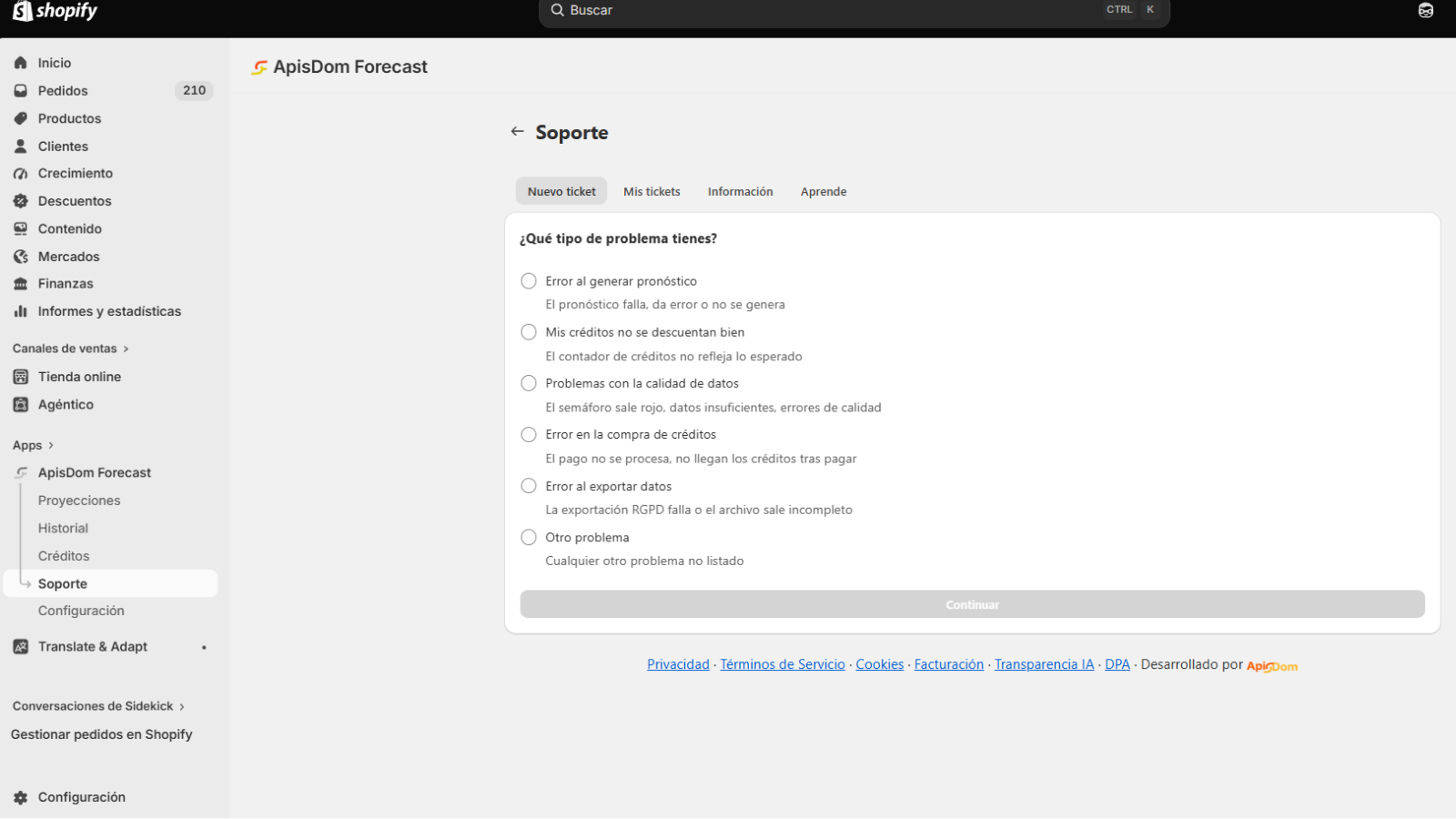Viewport: 1456px width, 819px height.
Task: Click the Descuentos badge icon
Action: coord(21,201)
